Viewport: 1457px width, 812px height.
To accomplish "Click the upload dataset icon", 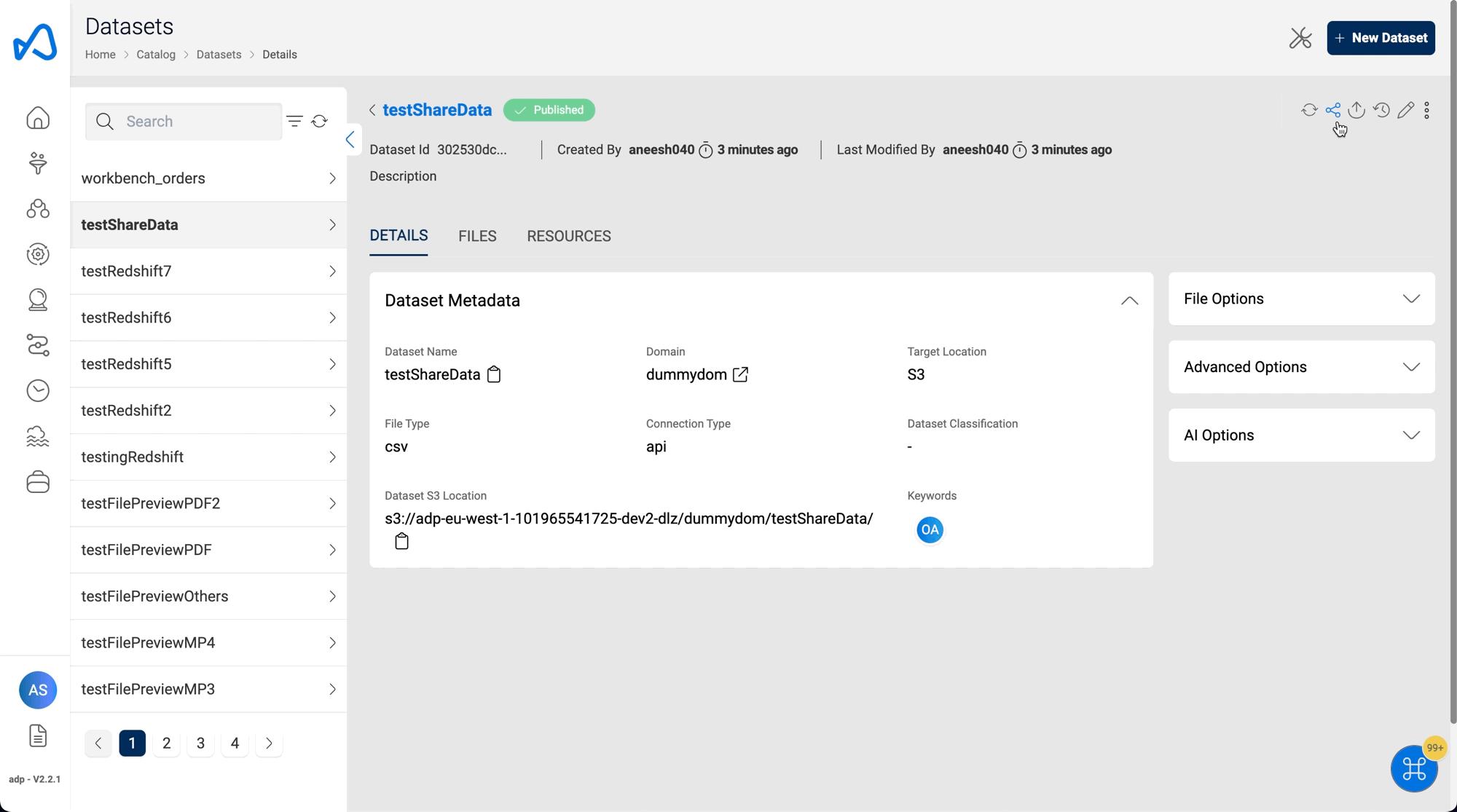I will pyautogui.click(x=1356, y=109).
